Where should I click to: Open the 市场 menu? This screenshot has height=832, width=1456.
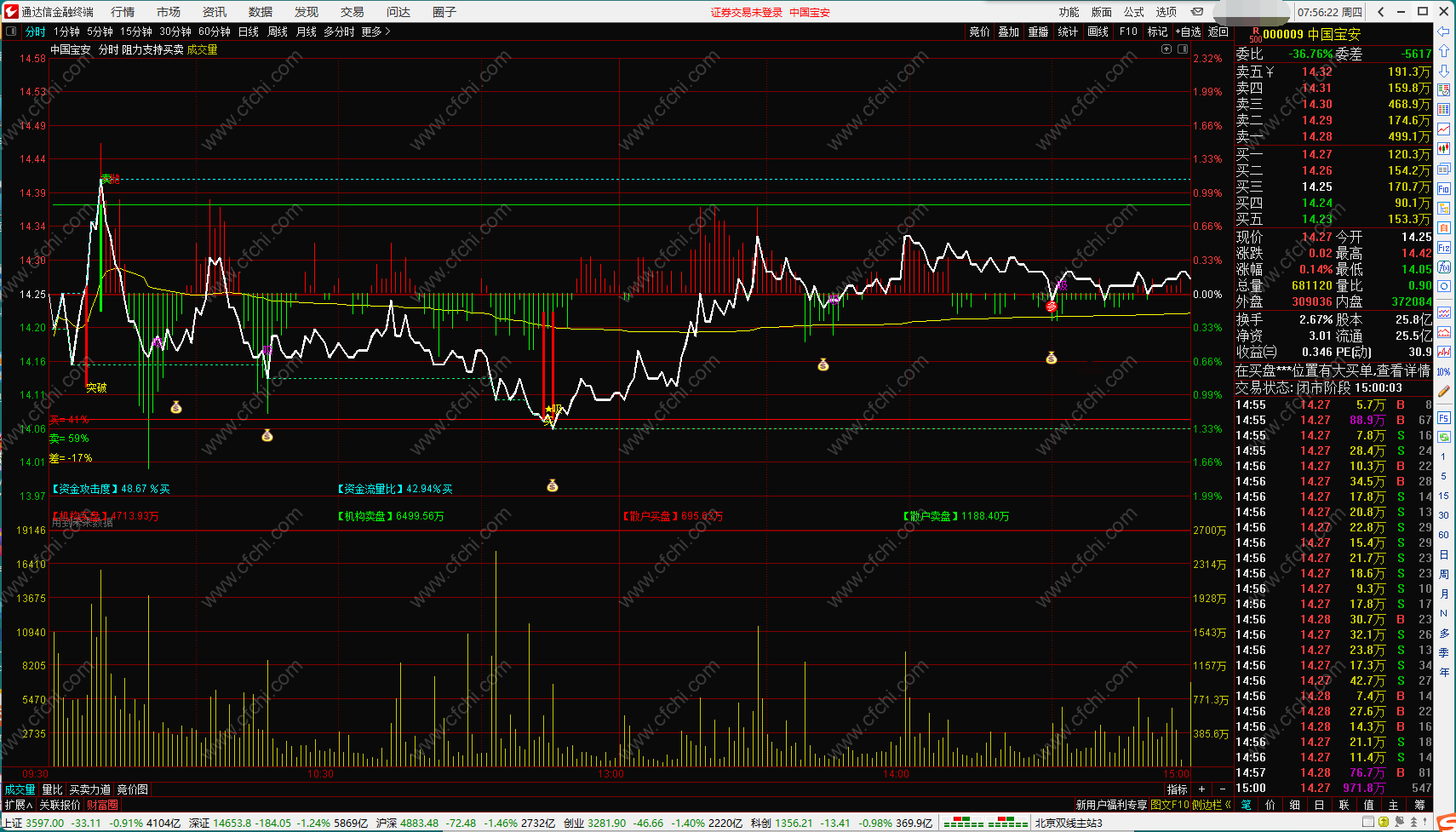click(x=169, y=12)
